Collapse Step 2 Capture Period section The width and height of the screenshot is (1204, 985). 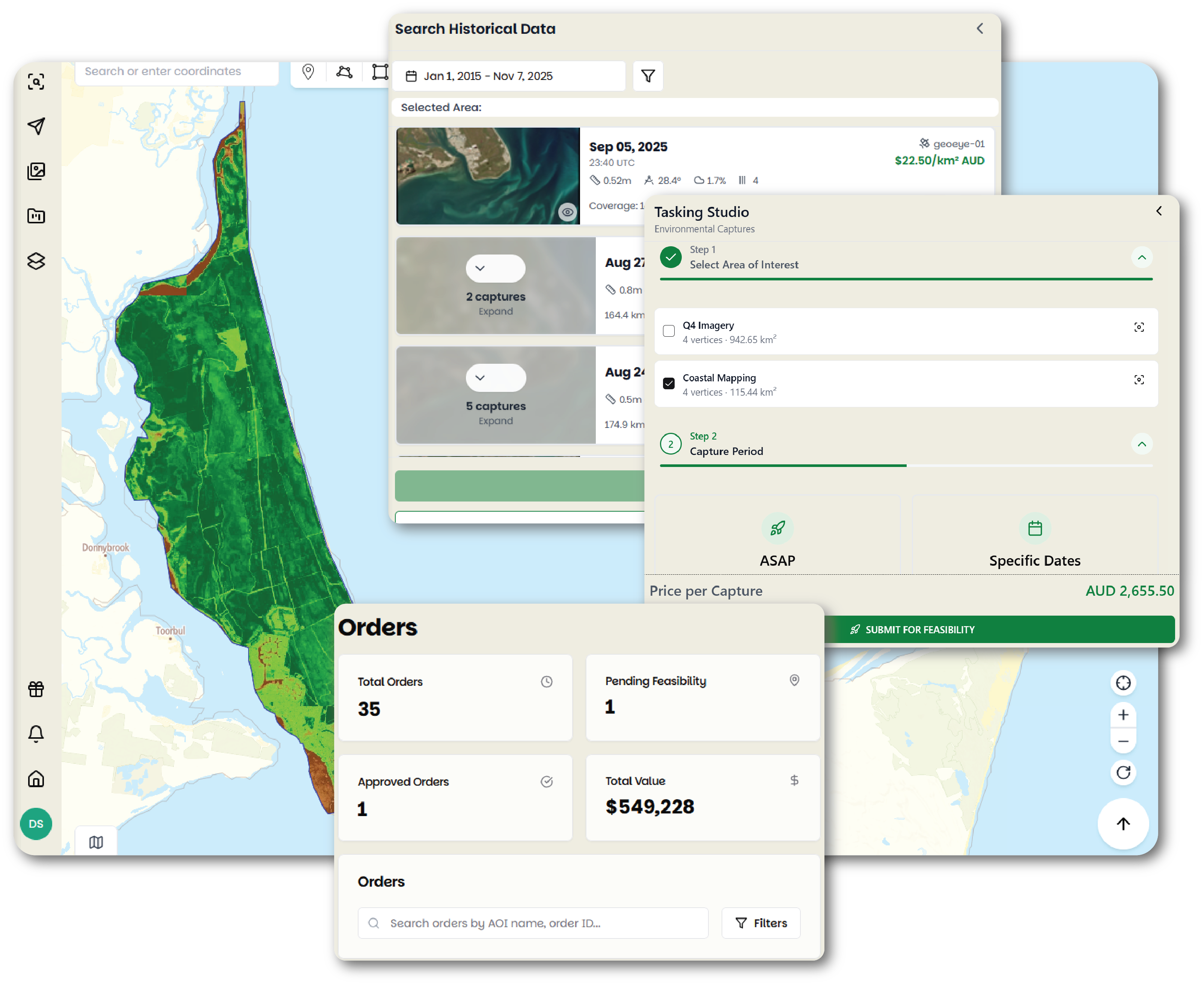coord(1142,444)
